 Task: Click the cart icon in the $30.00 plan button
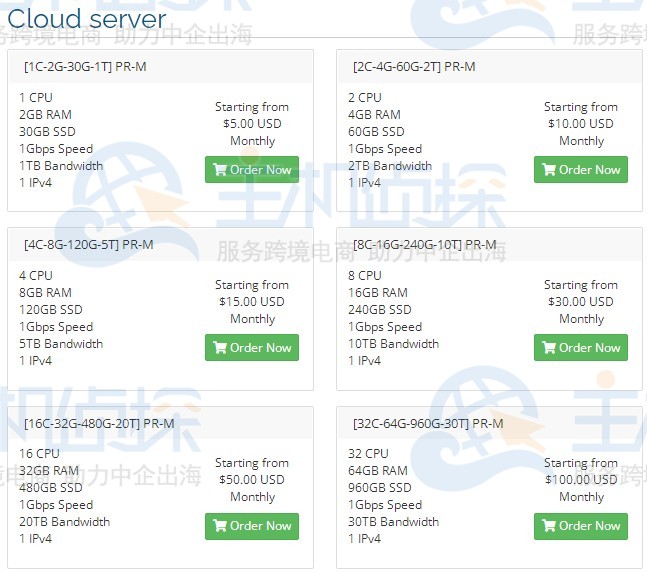pos(548,348)
